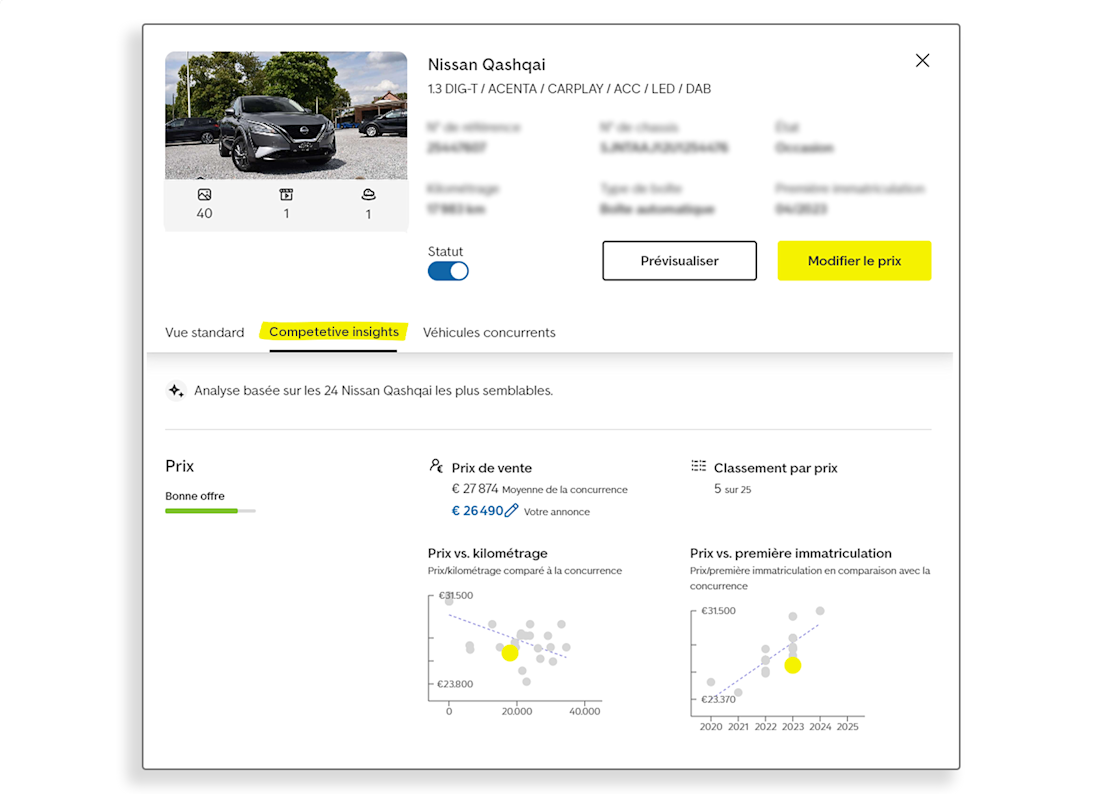Click the Bonne offre label
The width and height of the screenshot is (1100, 794).
195,496
